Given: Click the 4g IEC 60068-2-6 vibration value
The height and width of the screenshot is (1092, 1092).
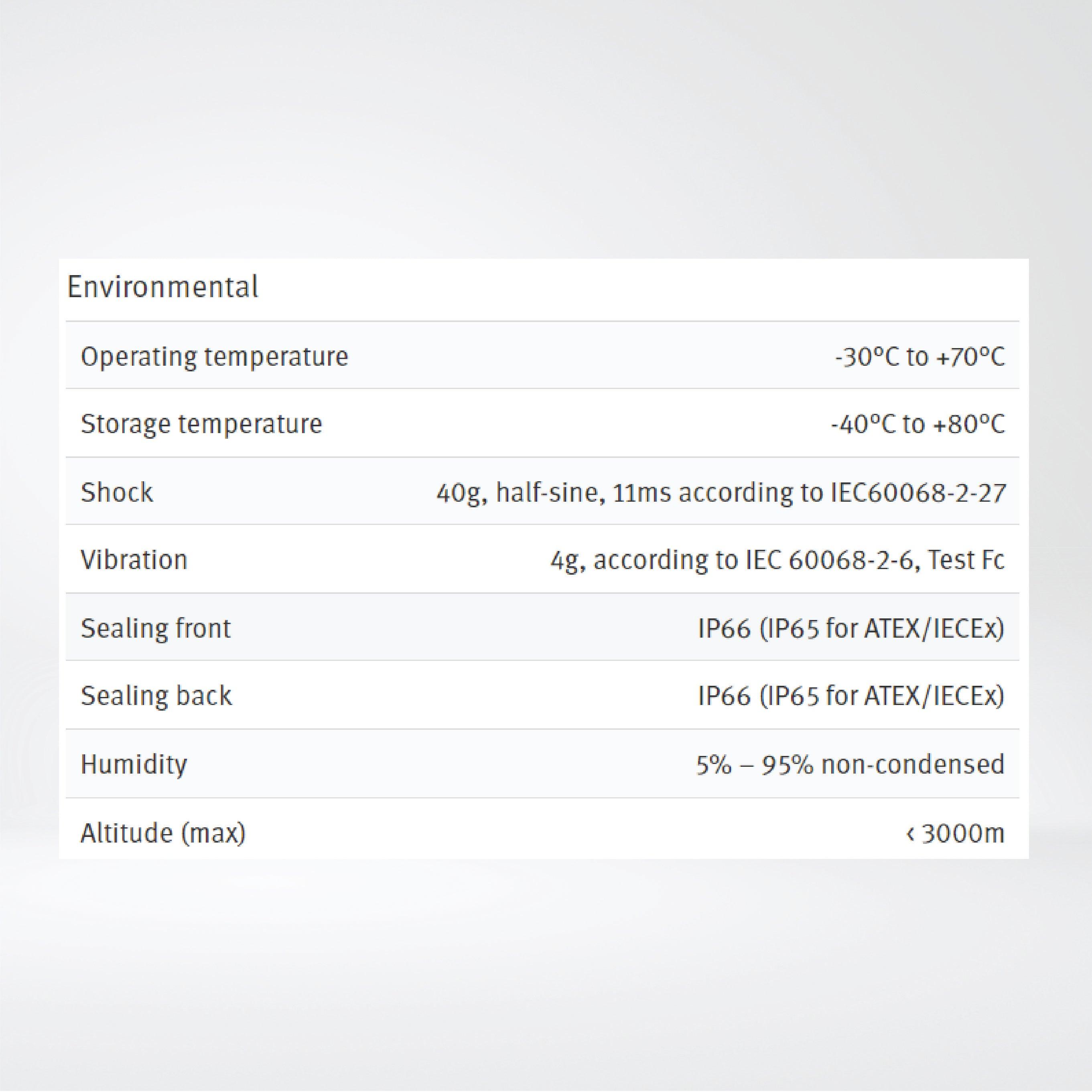Looking at the screenshot, I should [777, 560].
